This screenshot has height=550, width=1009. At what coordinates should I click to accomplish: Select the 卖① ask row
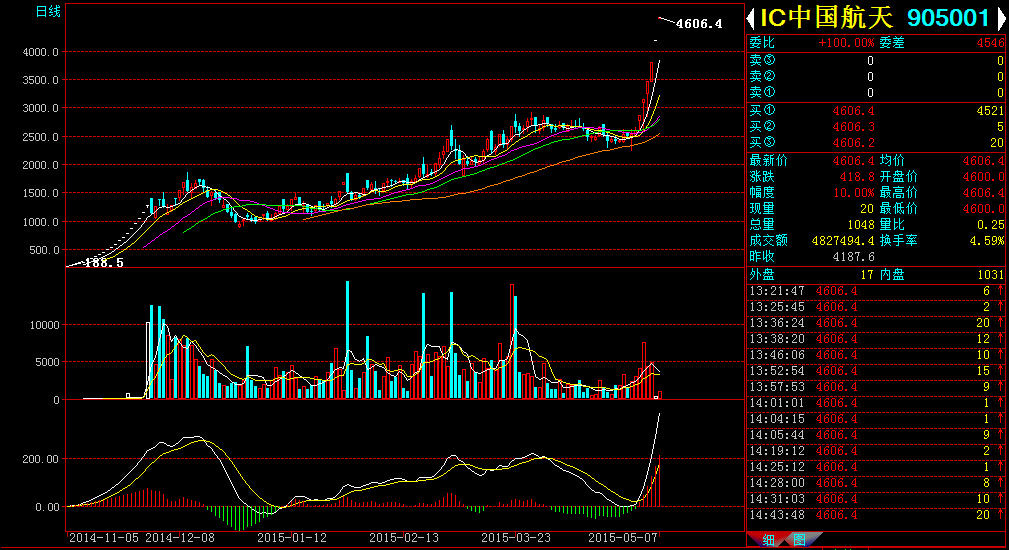(x=876, y=93)
